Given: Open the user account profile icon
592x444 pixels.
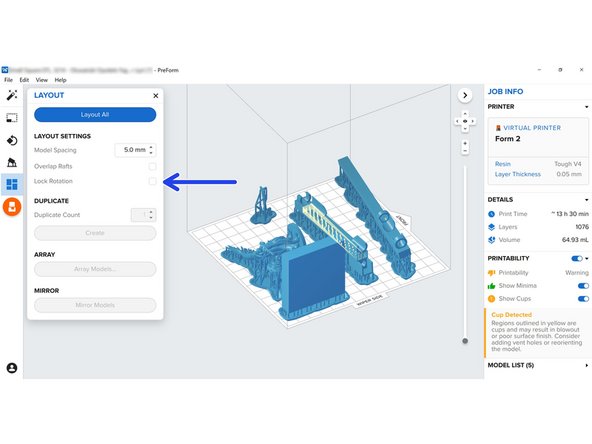Looking at the screenshot, I should click(x=12, y=368).
